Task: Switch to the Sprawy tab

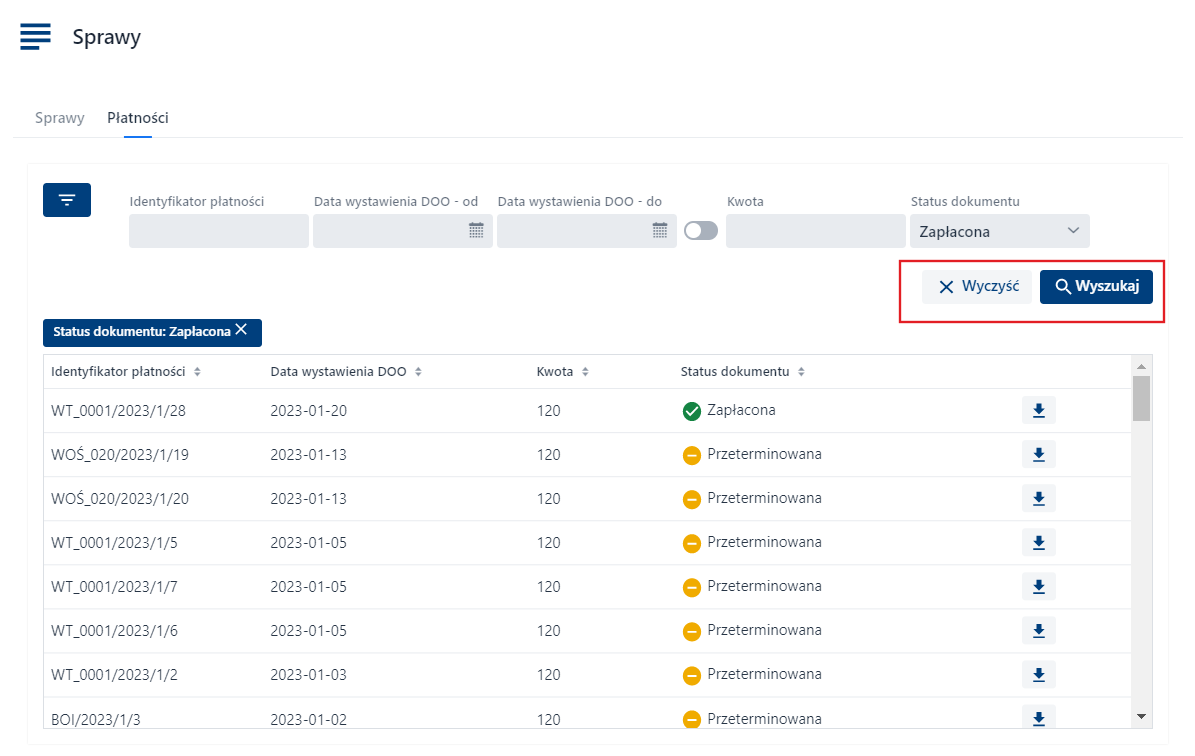Action: [60, 118]
